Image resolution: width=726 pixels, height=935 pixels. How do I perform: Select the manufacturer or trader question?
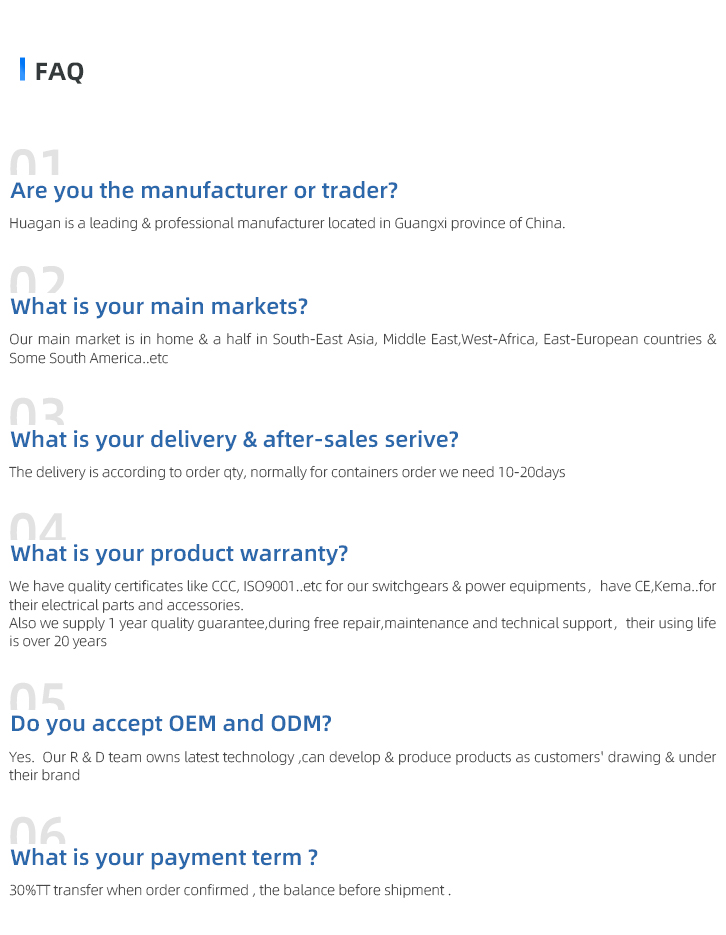[x=204, y=190]
